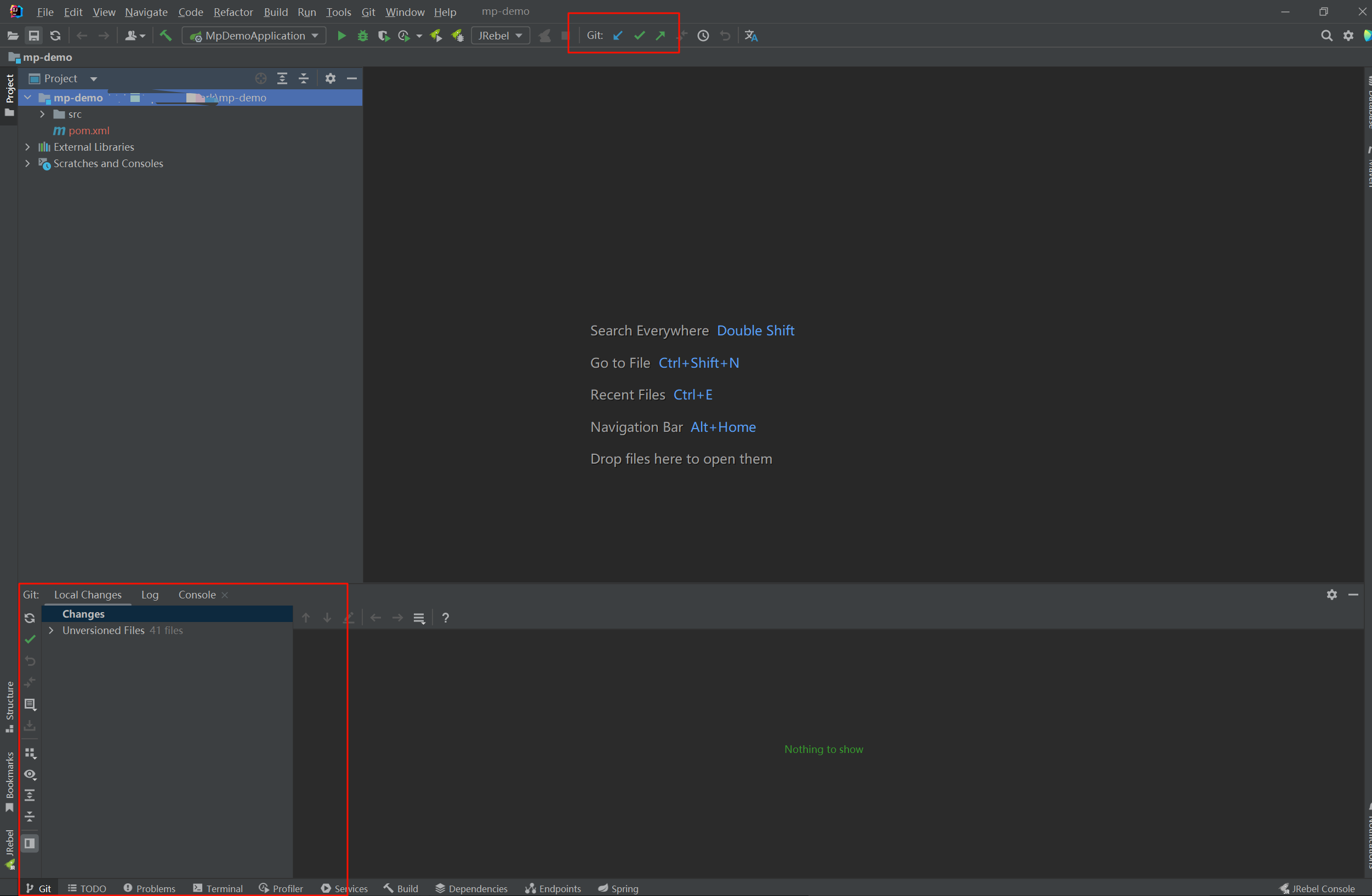Open help question mark in diff toolbar
Image resolution: width=1372 pixels, height=896 pixels.
445,618
